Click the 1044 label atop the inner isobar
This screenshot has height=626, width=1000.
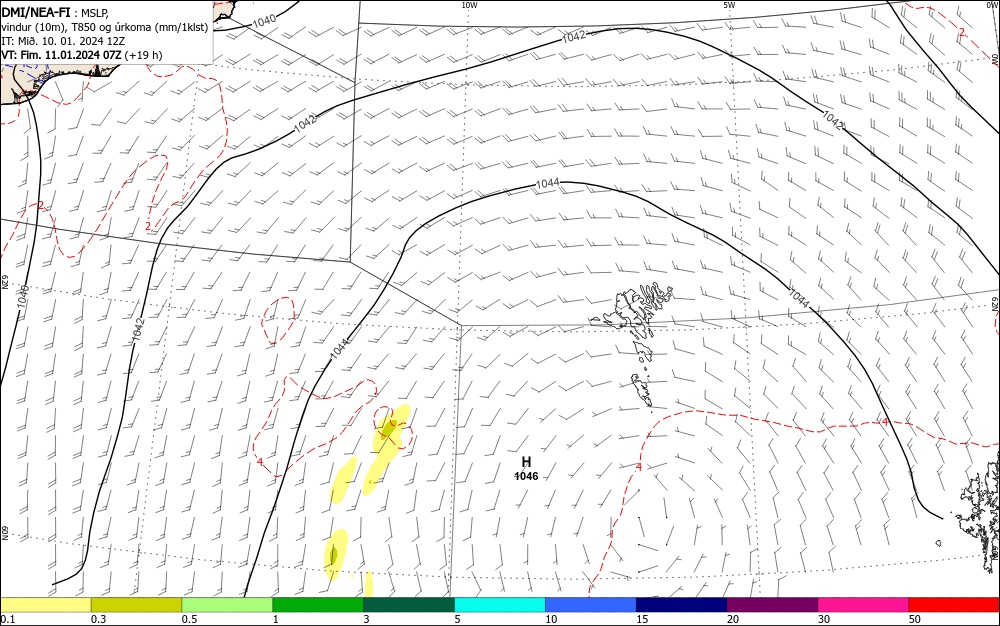[x=547, y=184]
